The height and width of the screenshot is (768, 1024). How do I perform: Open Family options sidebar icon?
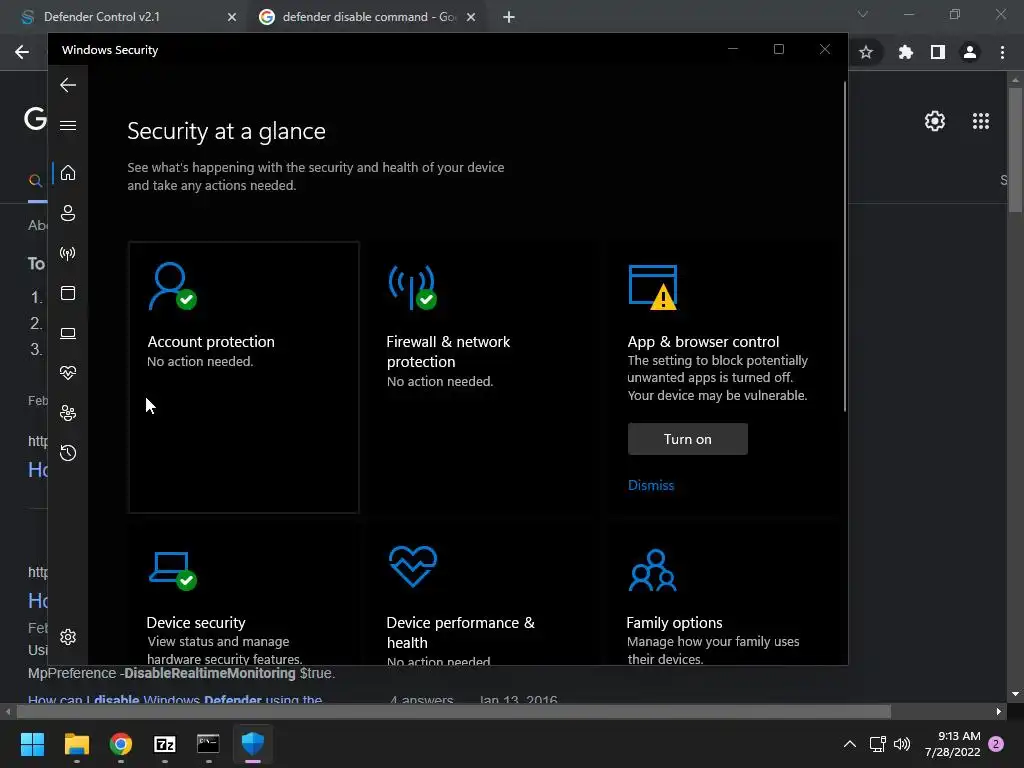pyautogui.click(x=68, y=413)
